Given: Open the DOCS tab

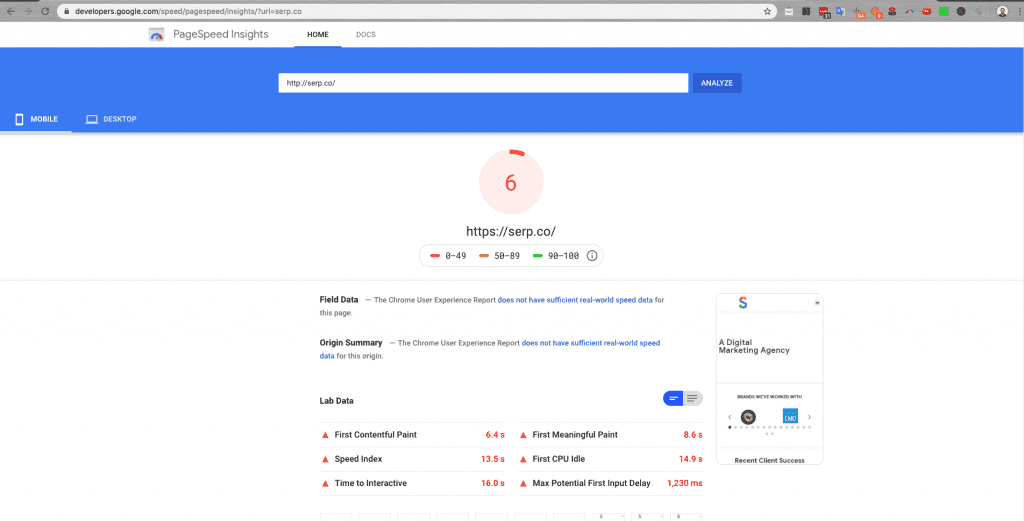Looking at the screenshot, I should point(366,35).
